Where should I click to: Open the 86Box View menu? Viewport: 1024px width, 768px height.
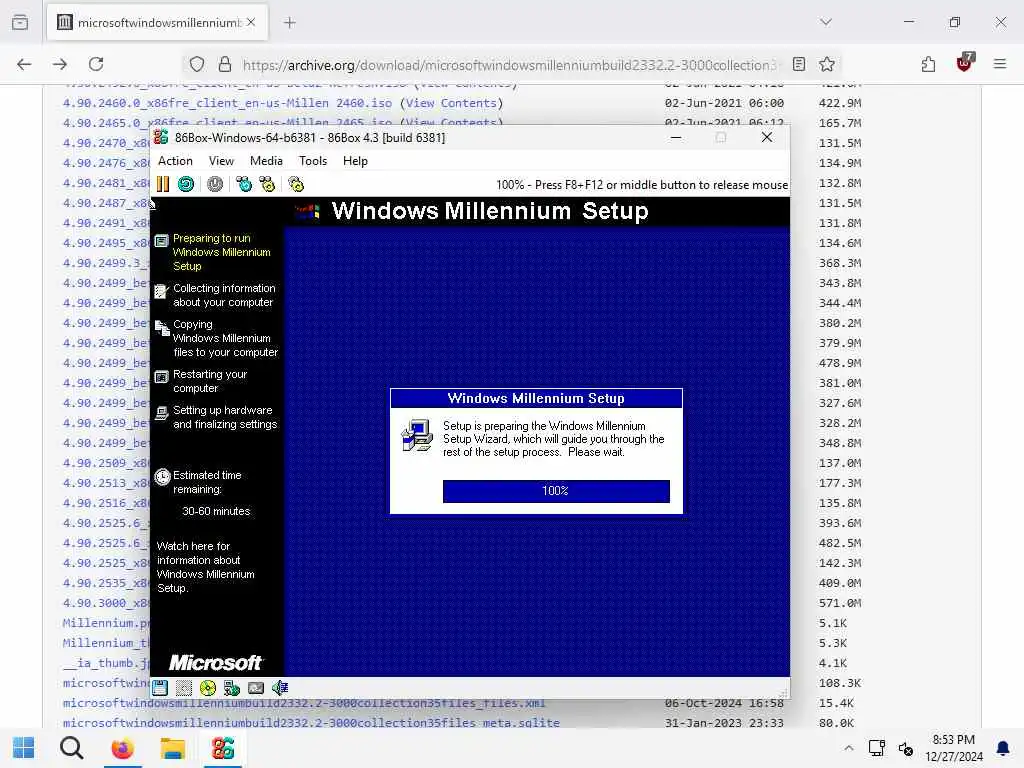tap(221, 161)
